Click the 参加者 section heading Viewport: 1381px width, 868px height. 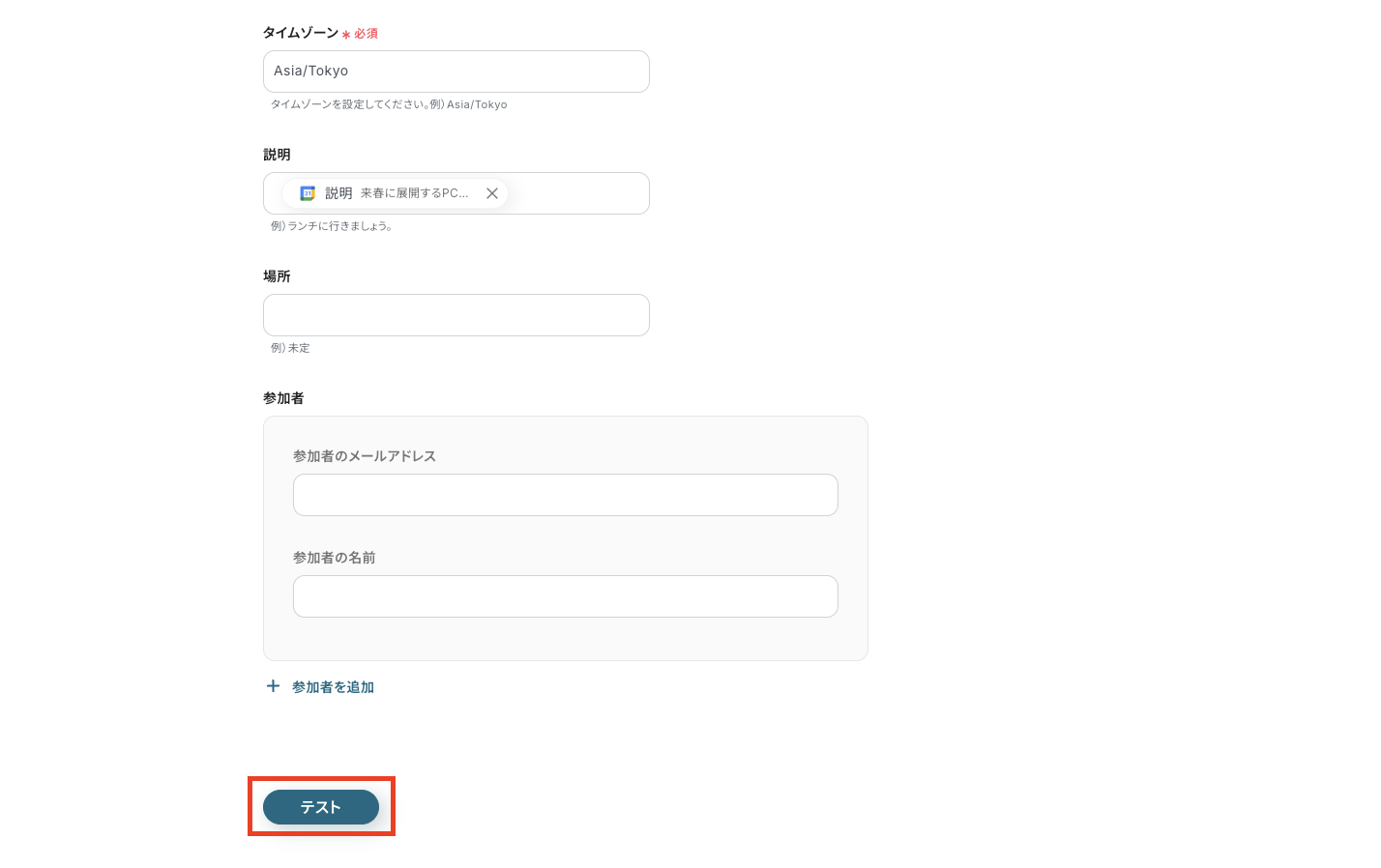click(x=283, y=398)
